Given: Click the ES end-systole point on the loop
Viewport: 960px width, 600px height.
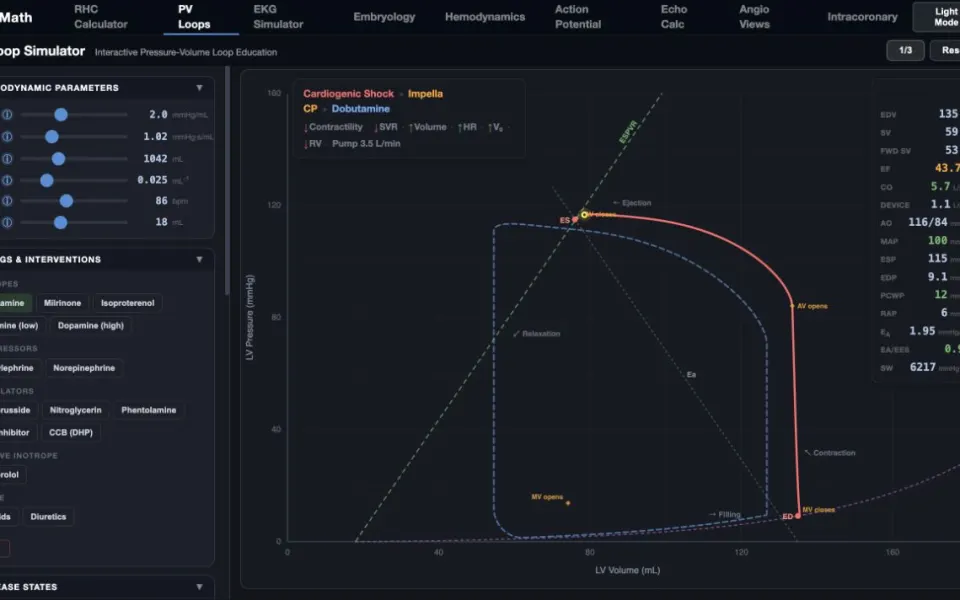Looking at the screenshot, I should pos(574,219).
